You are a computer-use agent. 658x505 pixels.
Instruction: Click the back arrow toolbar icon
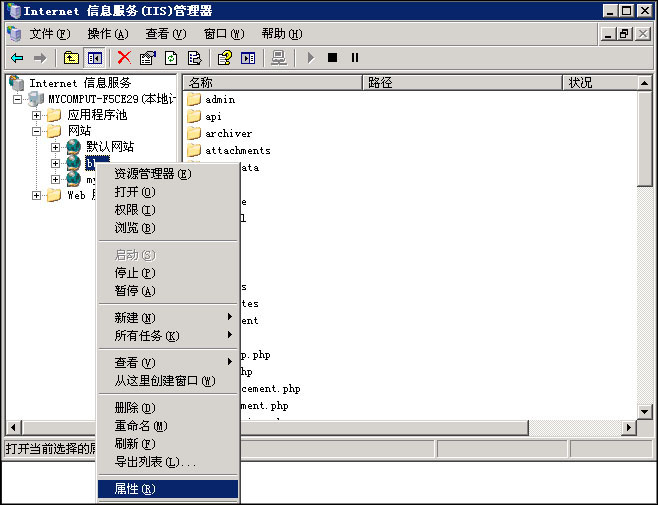pos(17,58)
